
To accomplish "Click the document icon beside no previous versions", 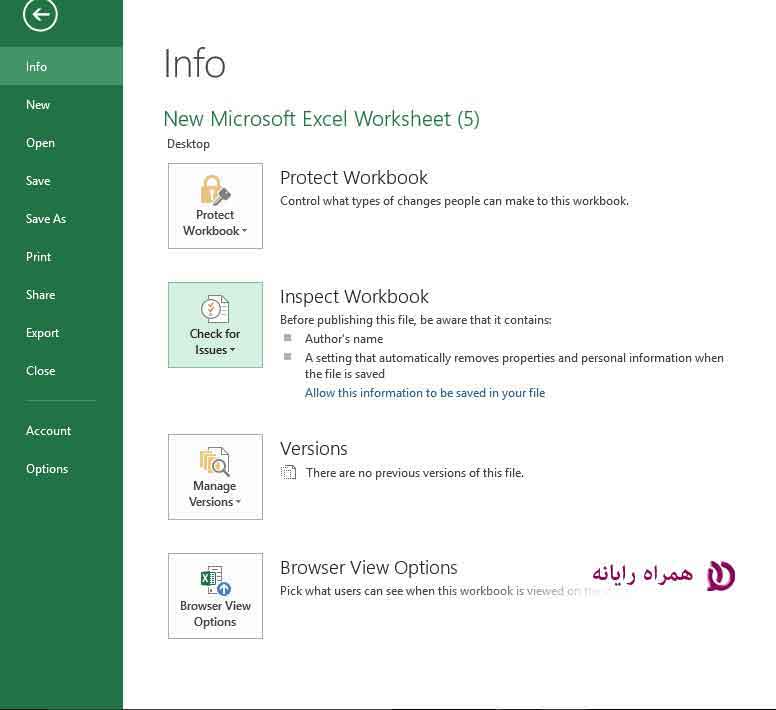I will tap(289, 473).
